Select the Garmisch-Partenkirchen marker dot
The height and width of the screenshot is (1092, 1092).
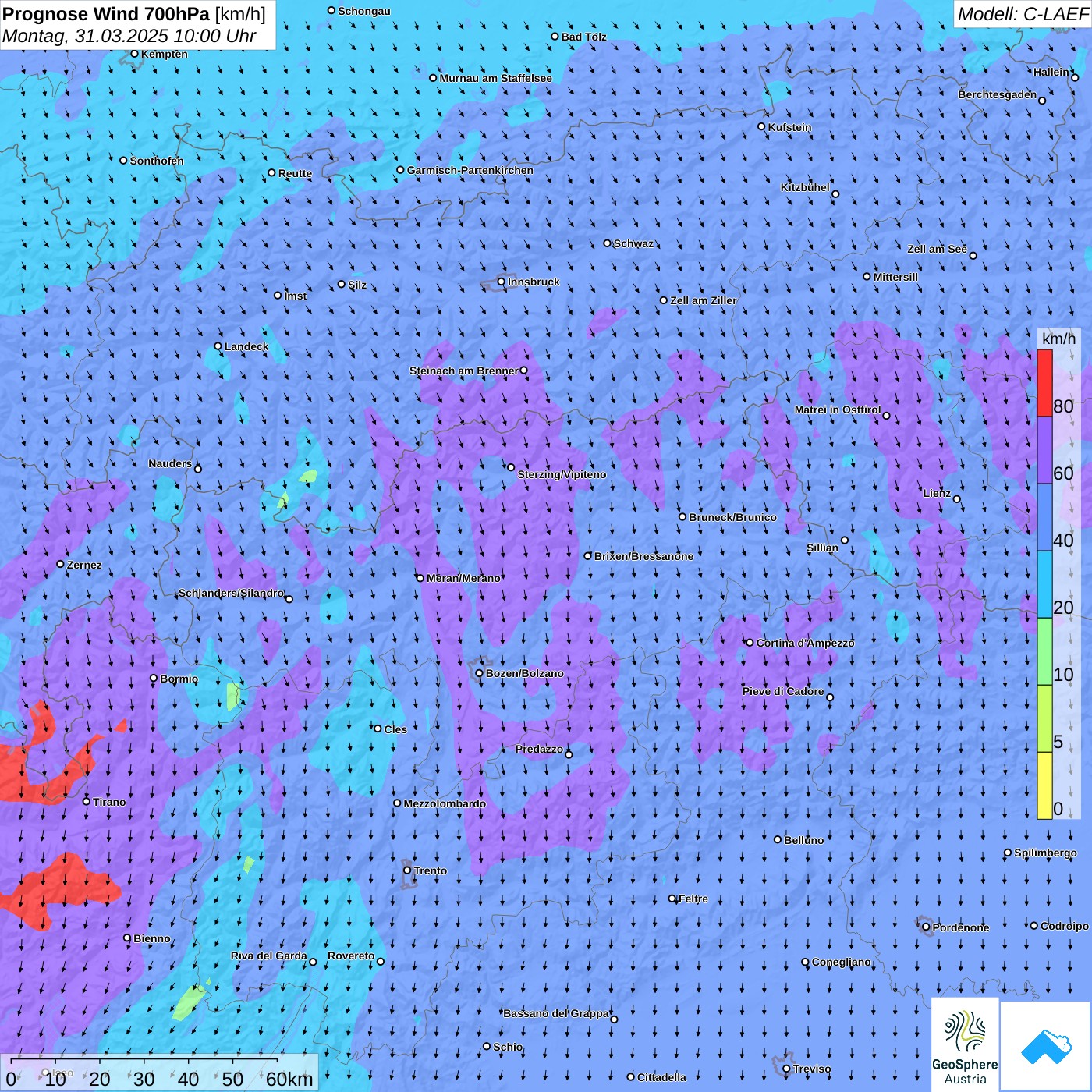tap(400, 169)
